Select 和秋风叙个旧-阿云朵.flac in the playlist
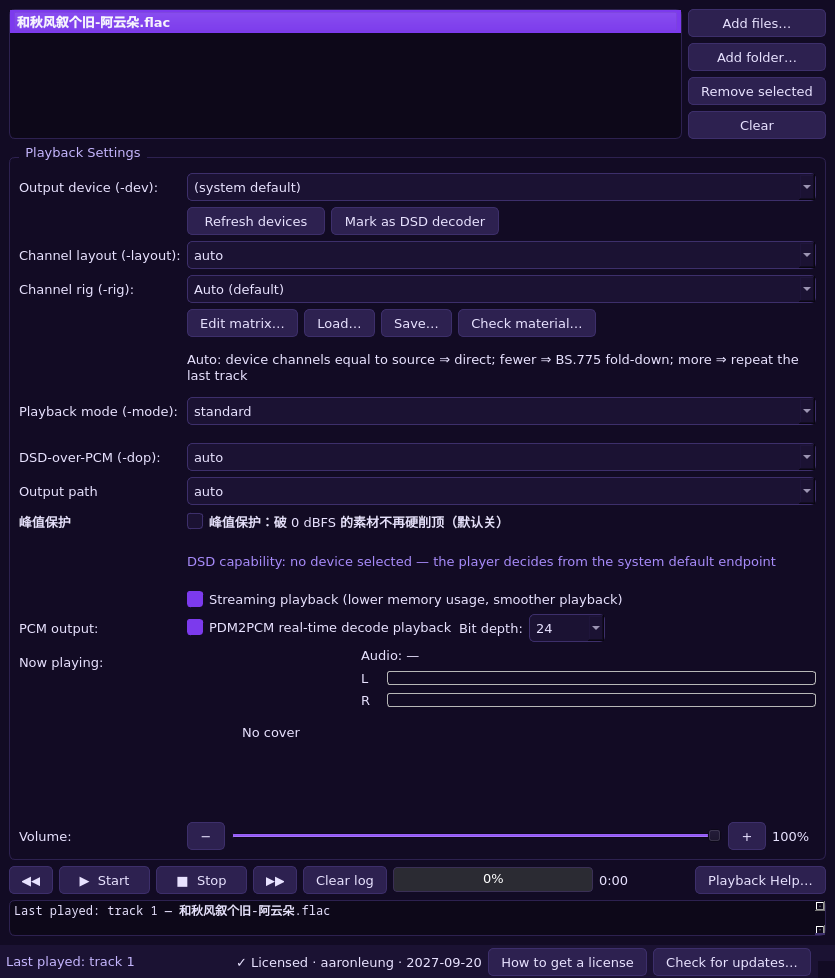The image size is (835, 978). [345, 22]
